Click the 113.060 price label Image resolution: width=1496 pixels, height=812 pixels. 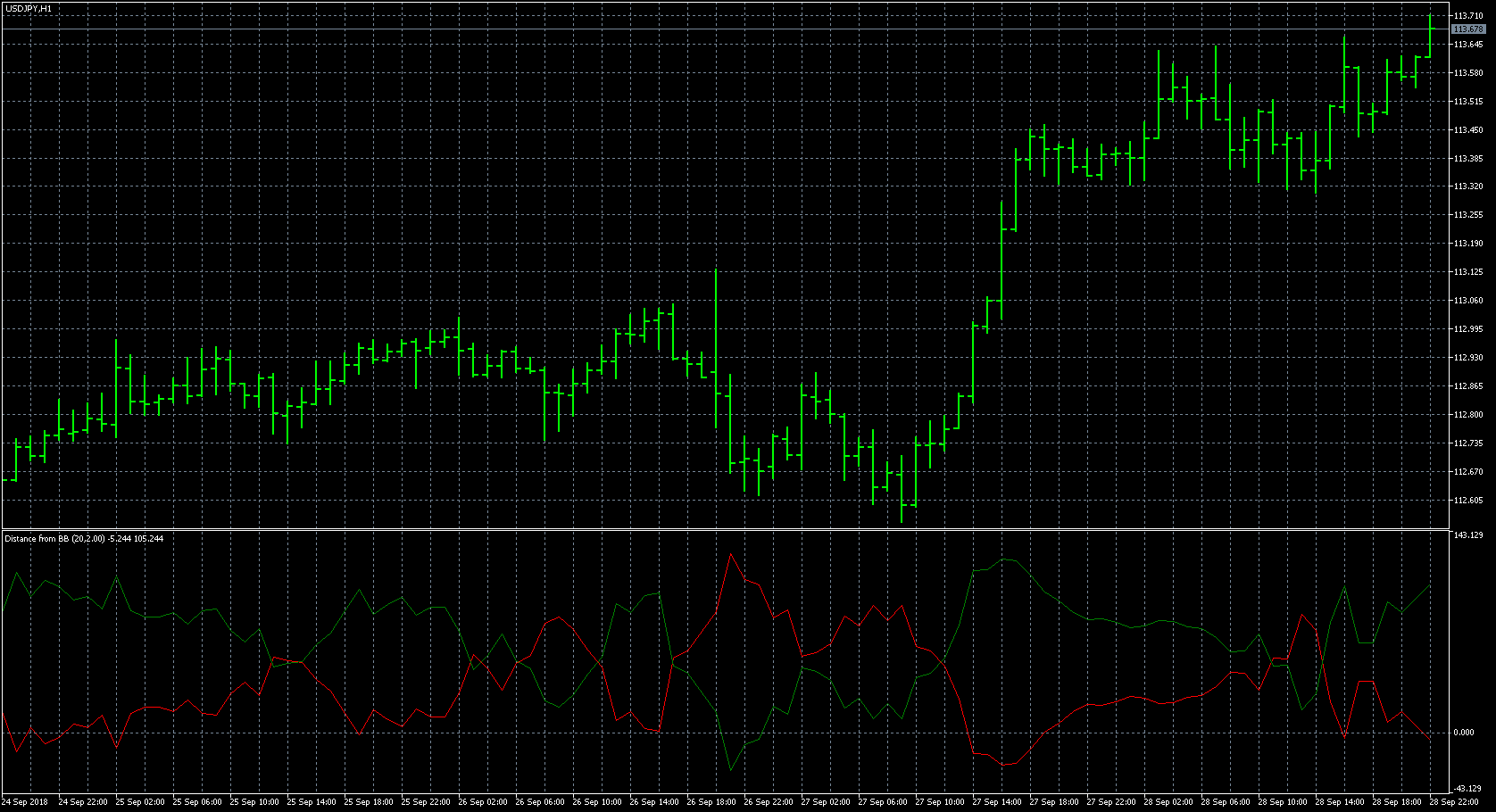(1468, 301)
